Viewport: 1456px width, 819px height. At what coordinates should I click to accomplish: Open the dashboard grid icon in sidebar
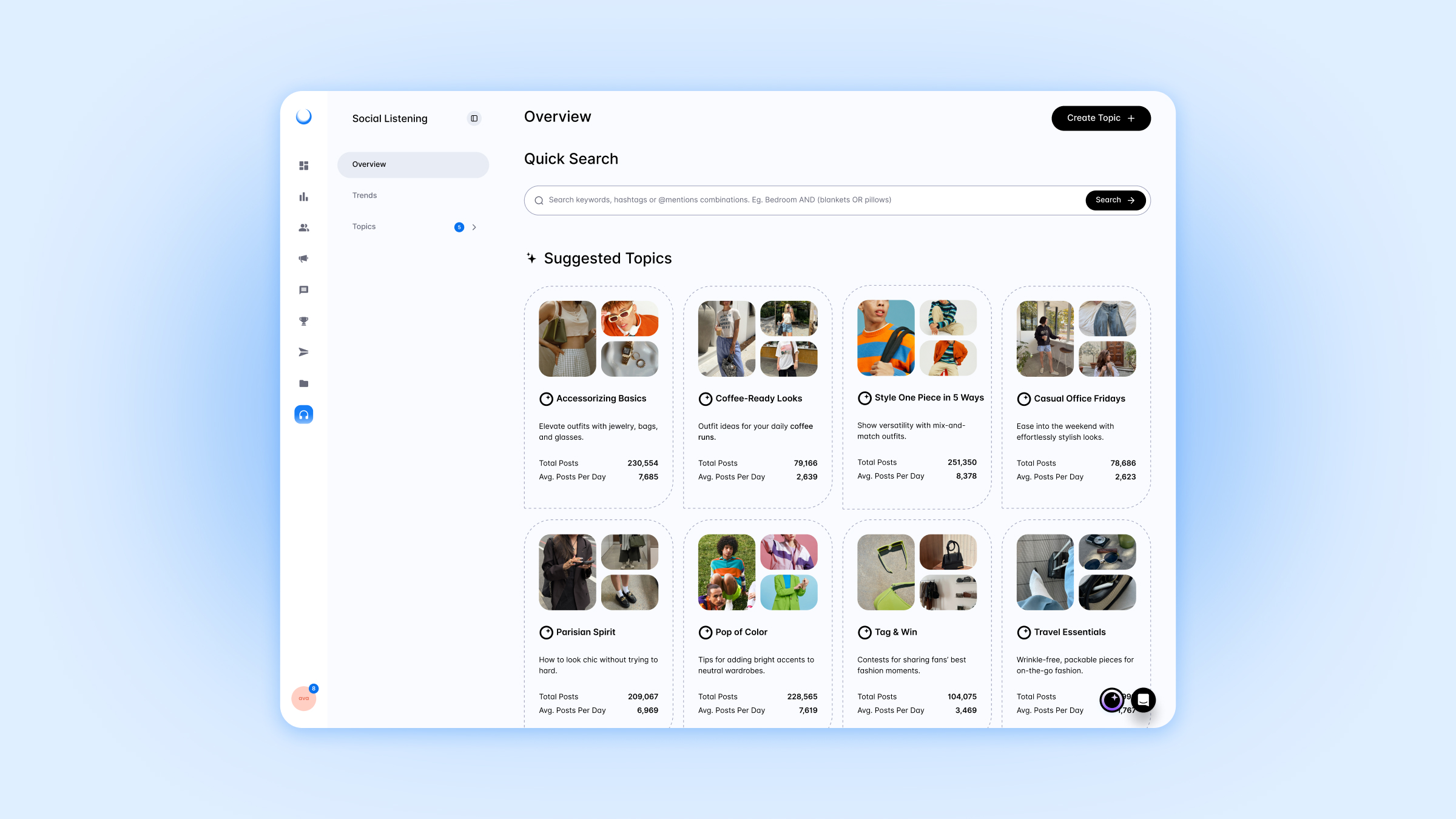[x=304, y=166]
